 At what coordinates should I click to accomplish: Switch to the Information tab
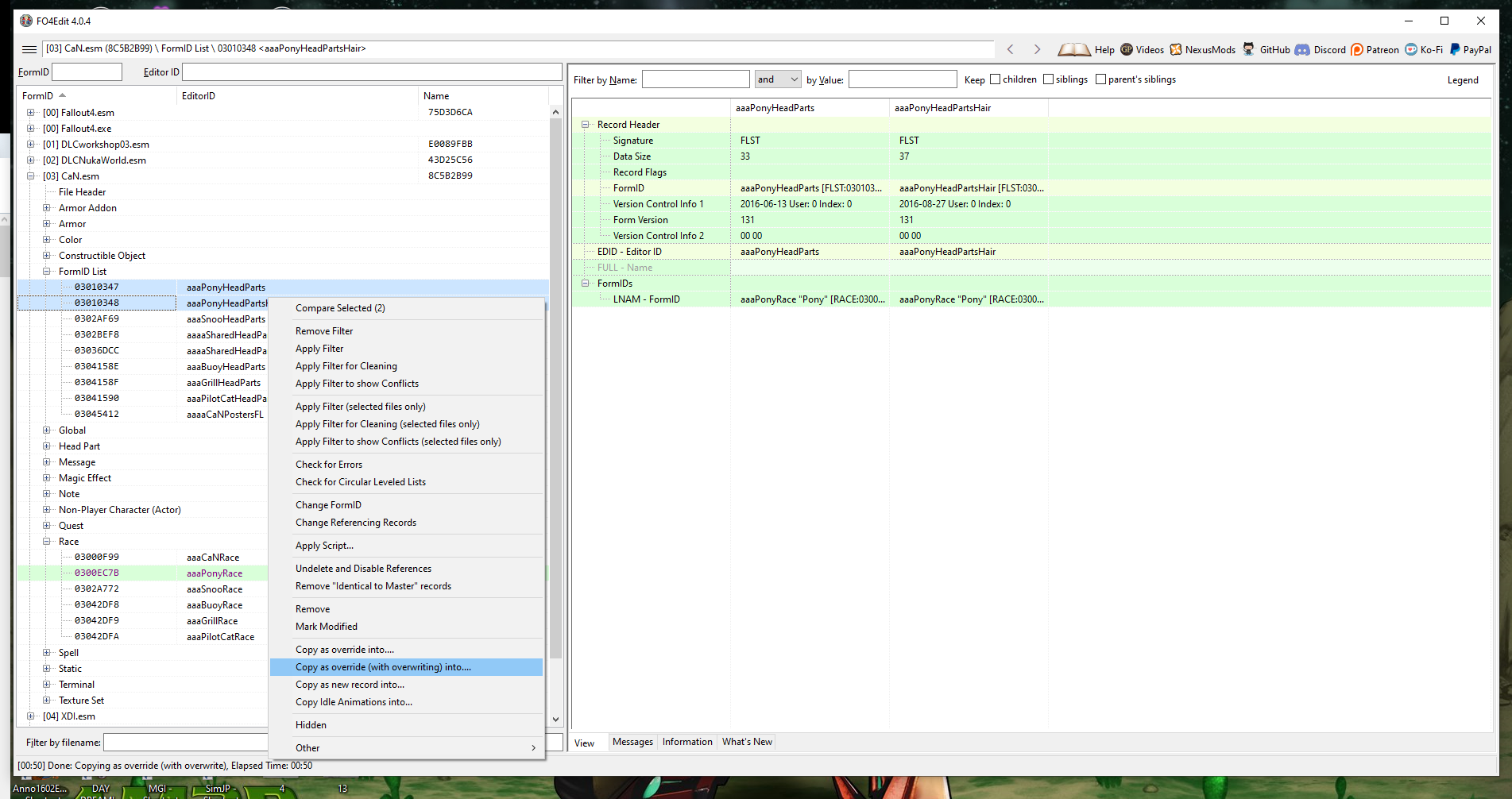(x=687, y=742)
